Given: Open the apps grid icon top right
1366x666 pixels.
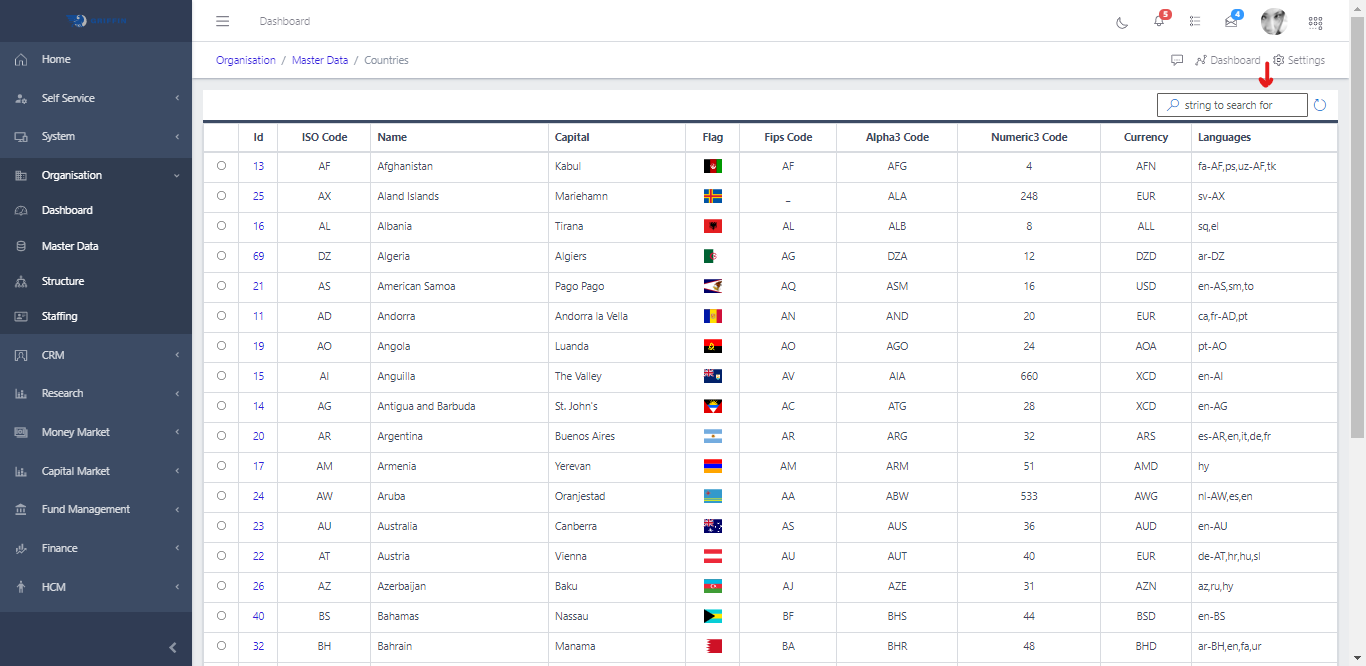Looking at the screenshot, I should point(1316,21).
